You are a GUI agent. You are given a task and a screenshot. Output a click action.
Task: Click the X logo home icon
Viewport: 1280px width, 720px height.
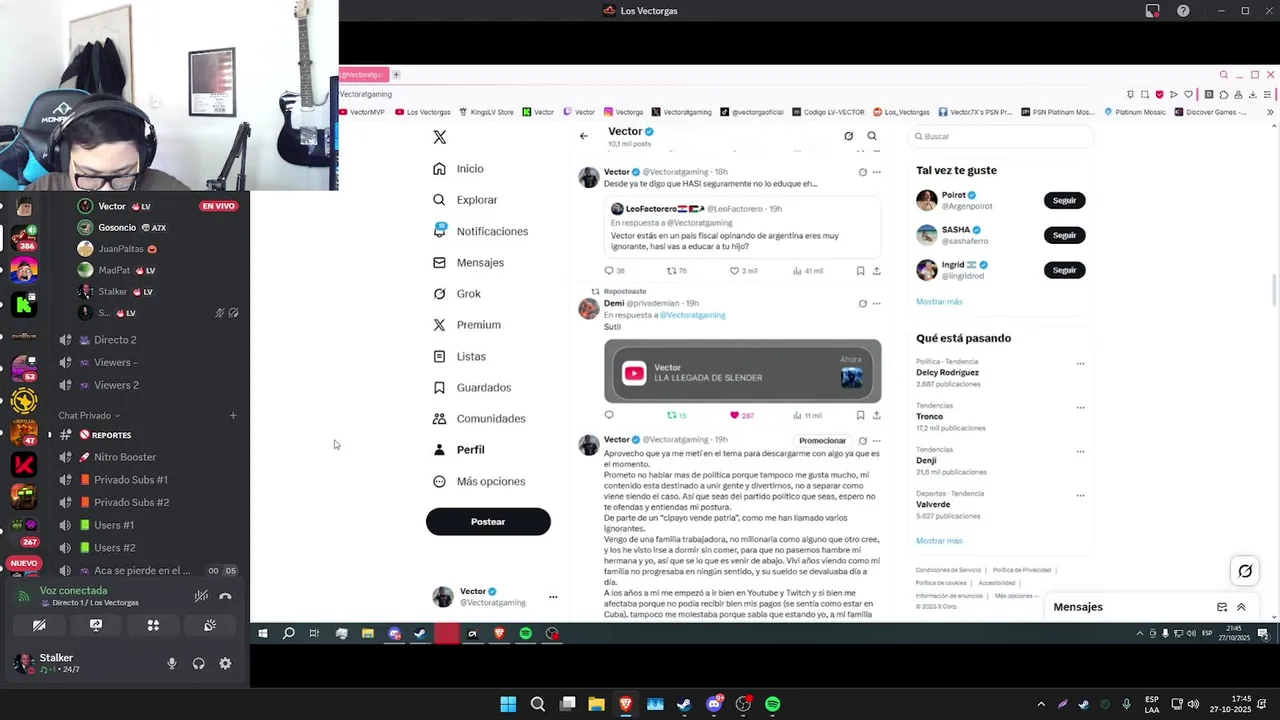tap(440, 137)
